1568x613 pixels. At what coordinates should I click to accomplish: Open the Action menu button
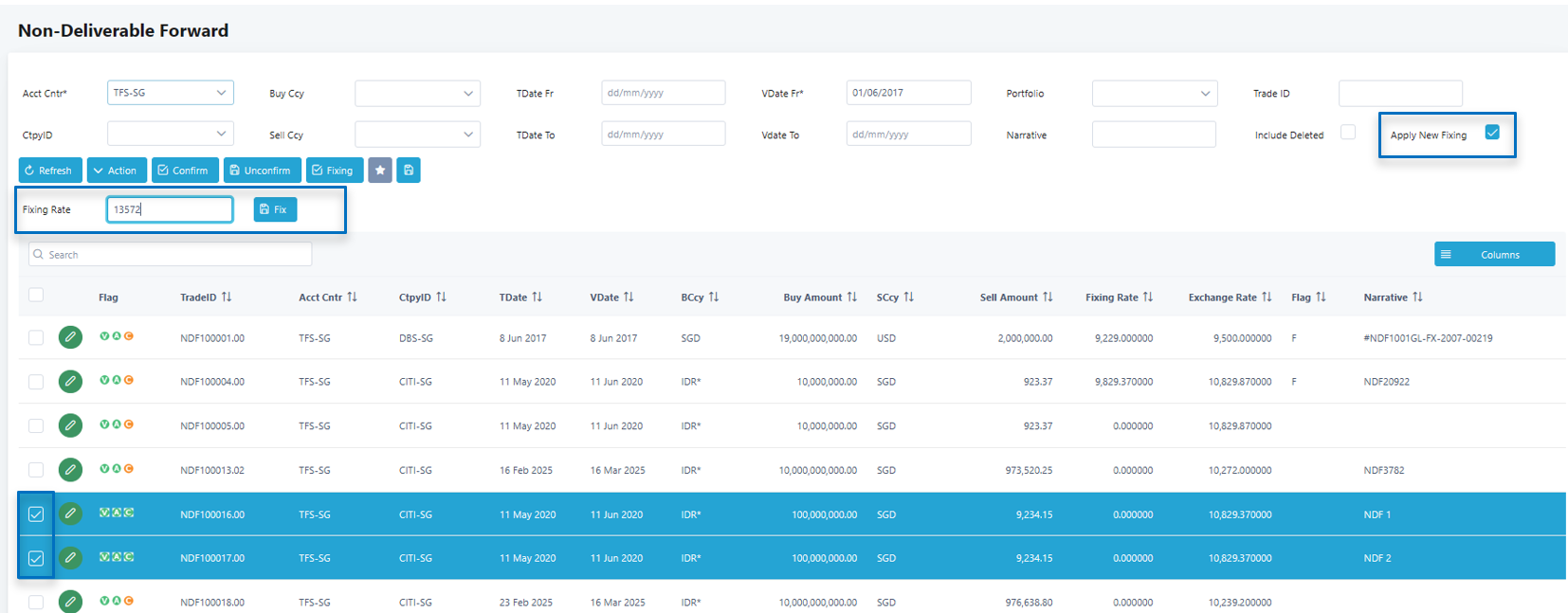117,171
